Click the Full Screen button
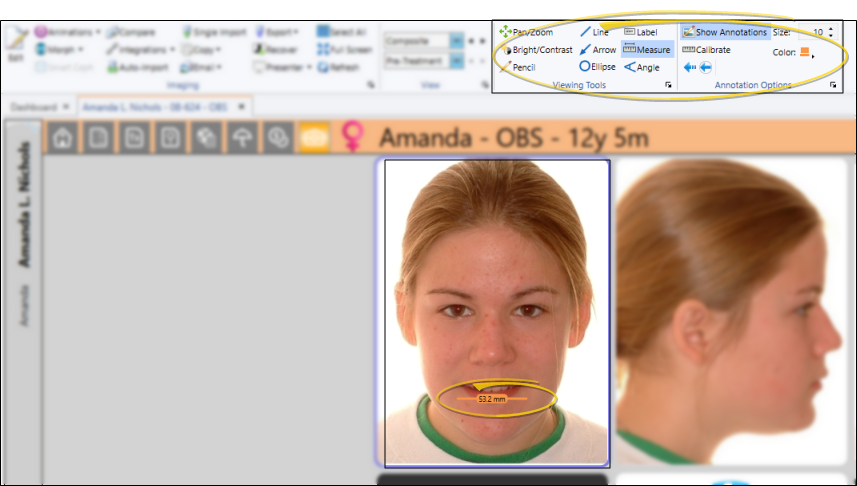The width and height of the screenshot is (857, 486). click(x=343, y=50)
